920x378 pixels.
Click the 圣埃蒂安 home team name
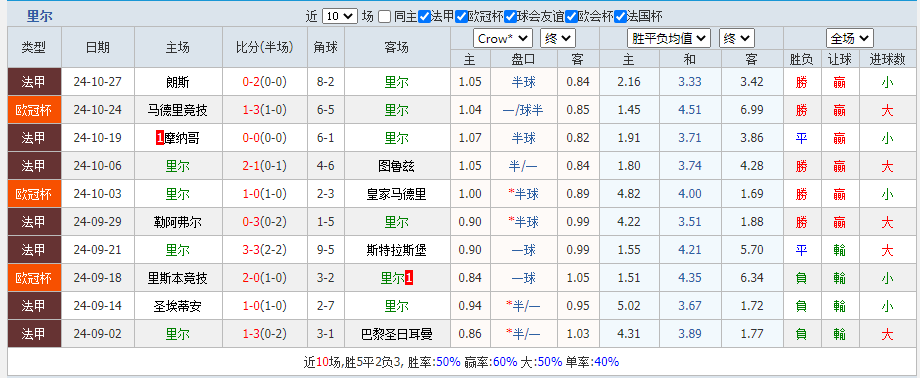(178, 306)
